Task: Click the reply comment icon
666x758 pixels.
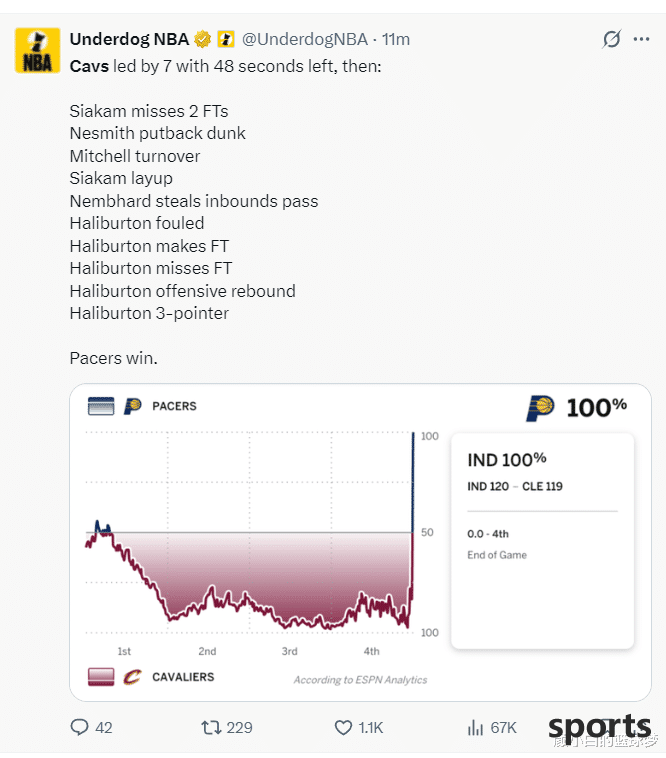Action: [x=80, y=727]
